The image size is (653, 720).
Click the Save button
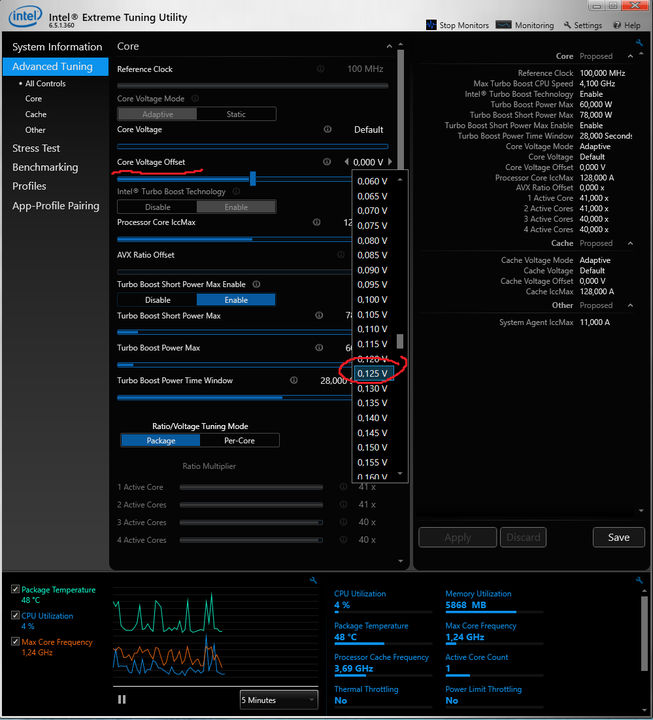tap(619, 537)
